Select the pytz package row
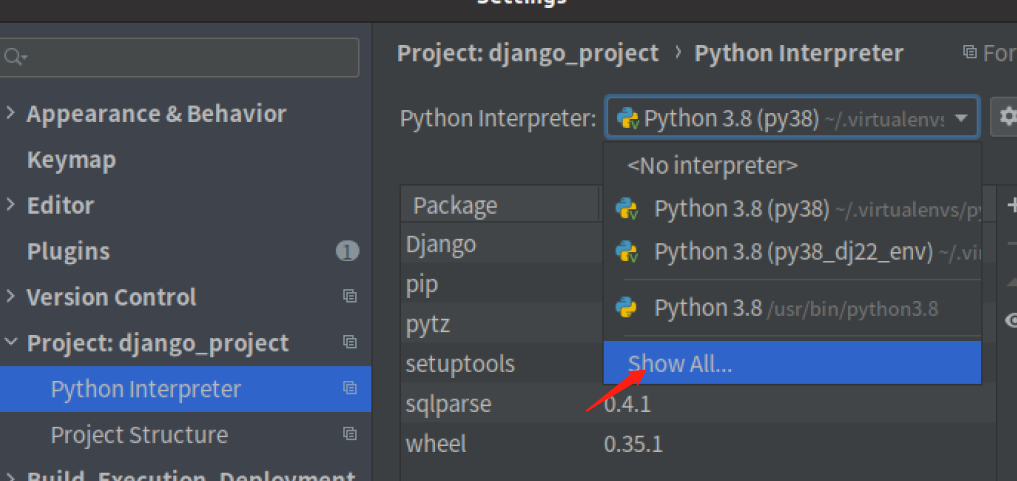The height and width of the screenshot is (481, 1017). [502, 323]
